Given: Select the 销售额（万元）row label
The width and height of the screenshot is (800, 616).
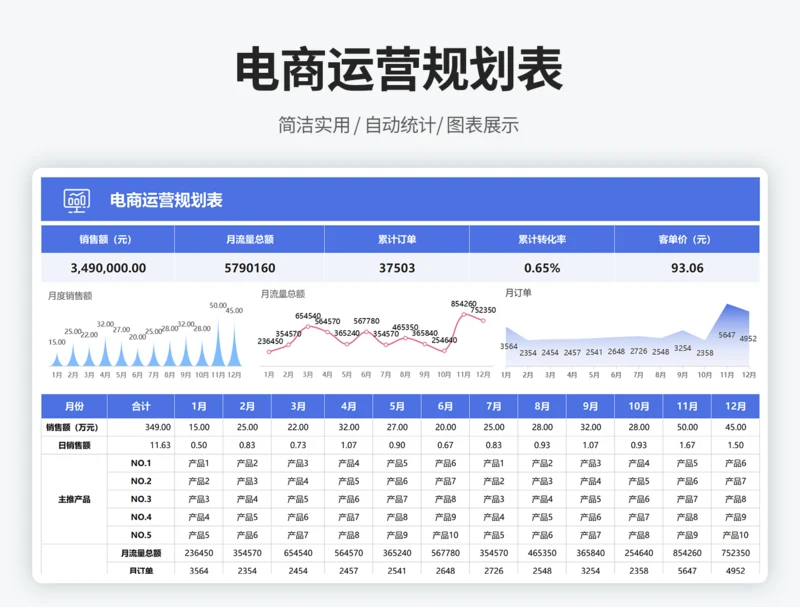Looking at the screenshot, I should [72, 427].
